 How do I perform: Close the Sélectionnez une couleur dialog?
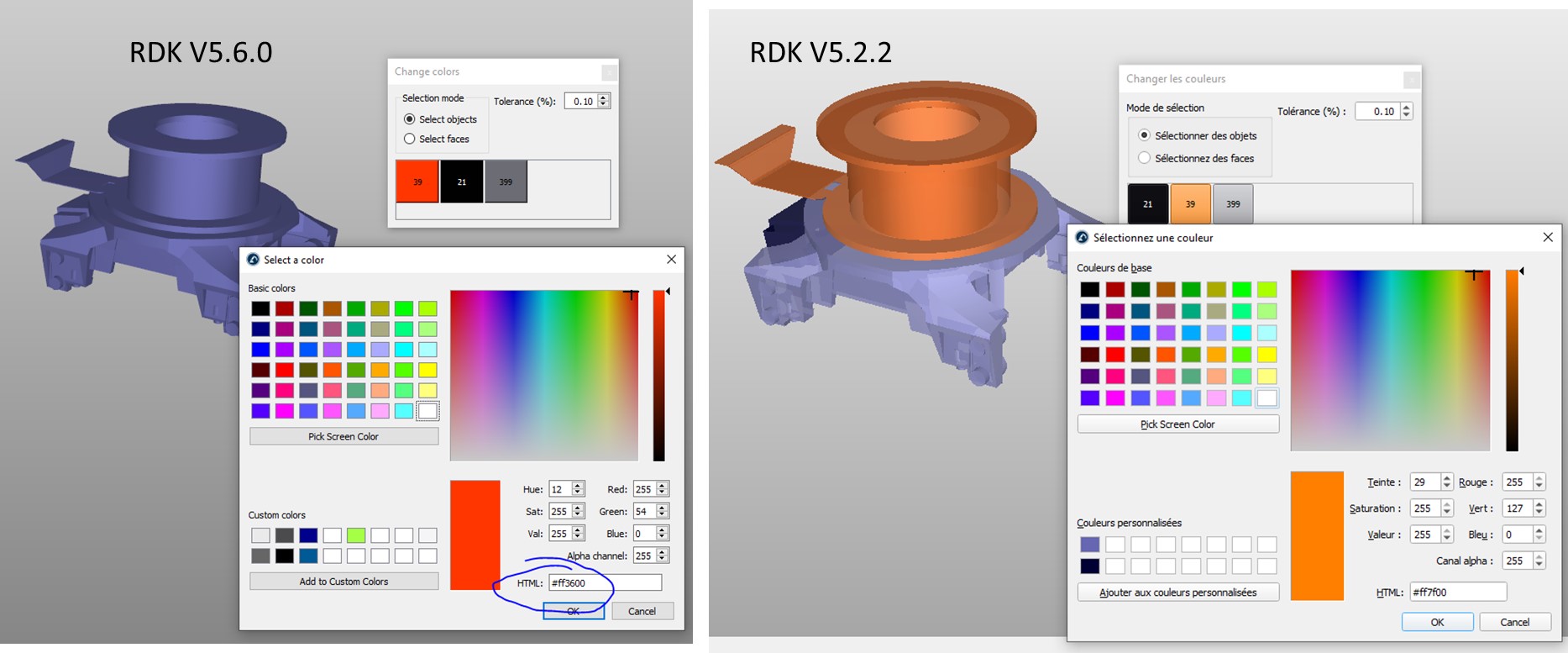point(1548,238)
